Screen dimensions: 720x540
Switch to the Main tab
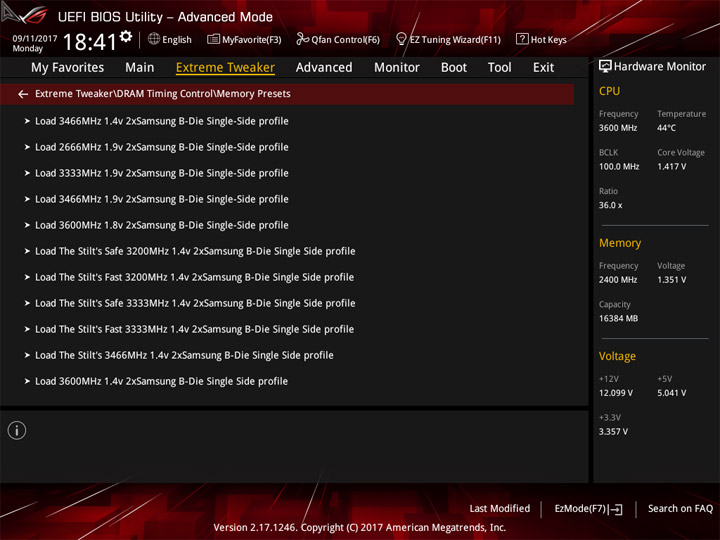tap(140, 68)
